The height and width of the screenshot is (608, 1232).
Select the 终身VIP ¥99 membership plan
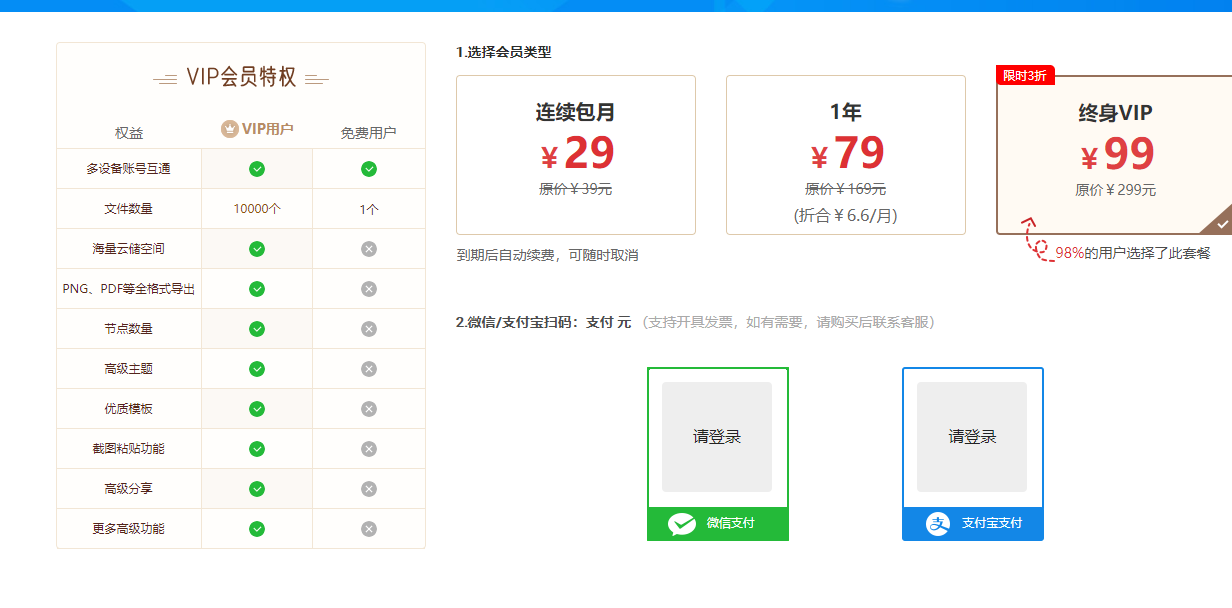click(x=1115, y=155)
